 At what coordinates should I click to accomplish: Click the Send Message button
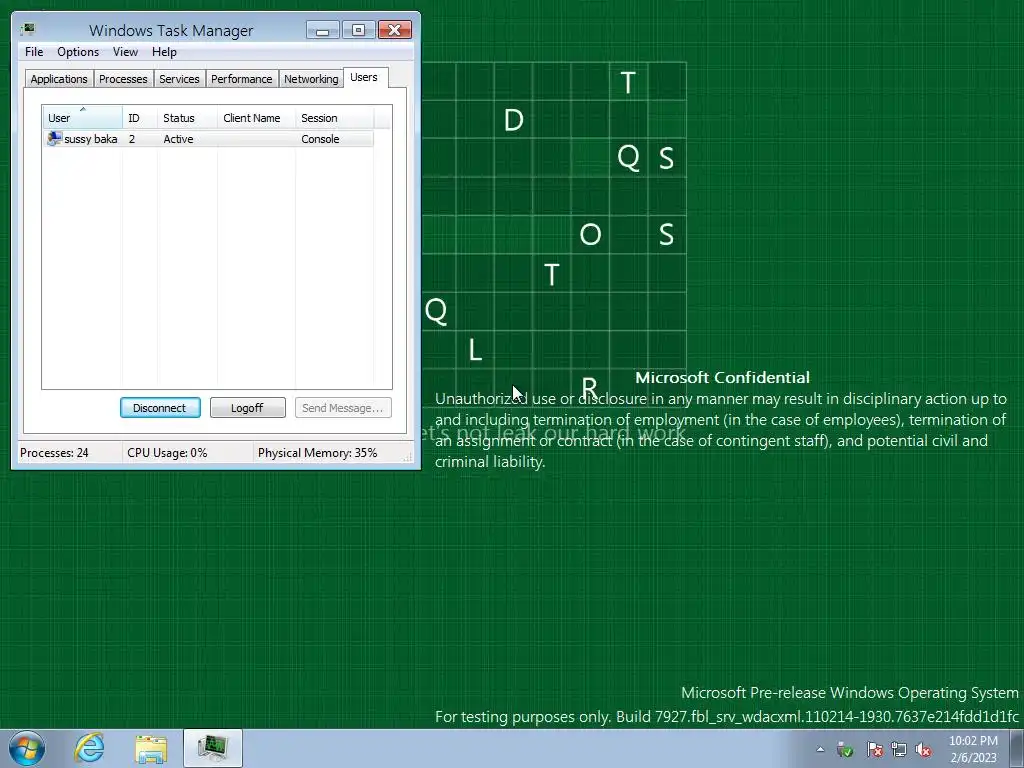[x=343, y=408]
